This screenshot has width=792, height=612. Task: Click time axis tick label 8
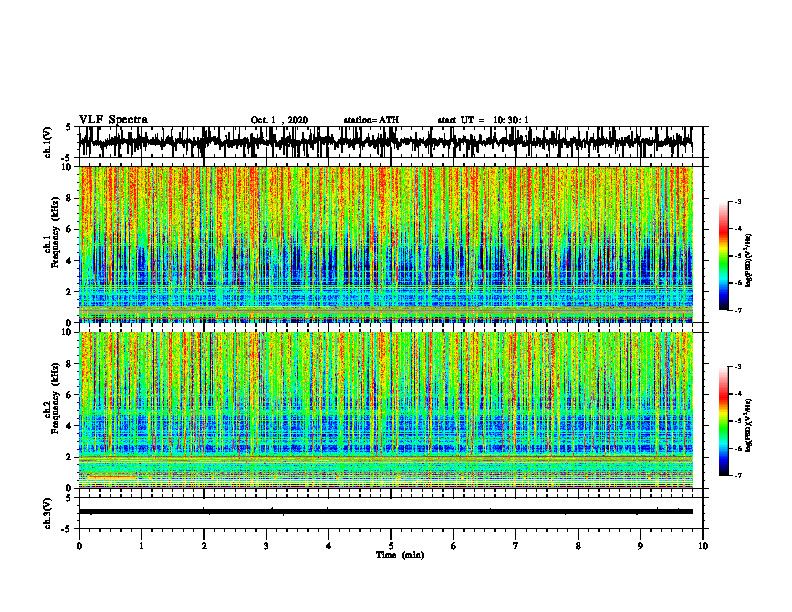pyautogui.click(x=578, y=546)
